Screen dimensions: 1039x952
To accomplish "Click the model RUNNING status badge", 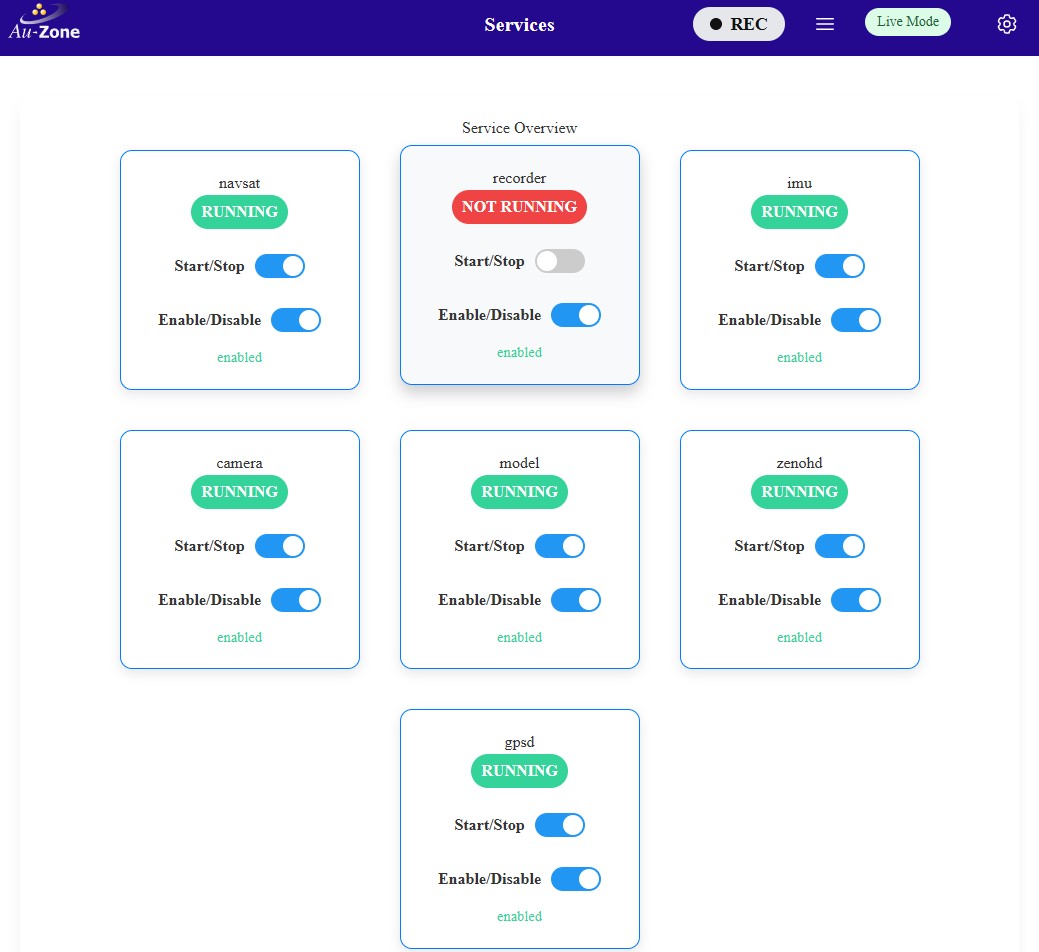I will coord(520,492).
